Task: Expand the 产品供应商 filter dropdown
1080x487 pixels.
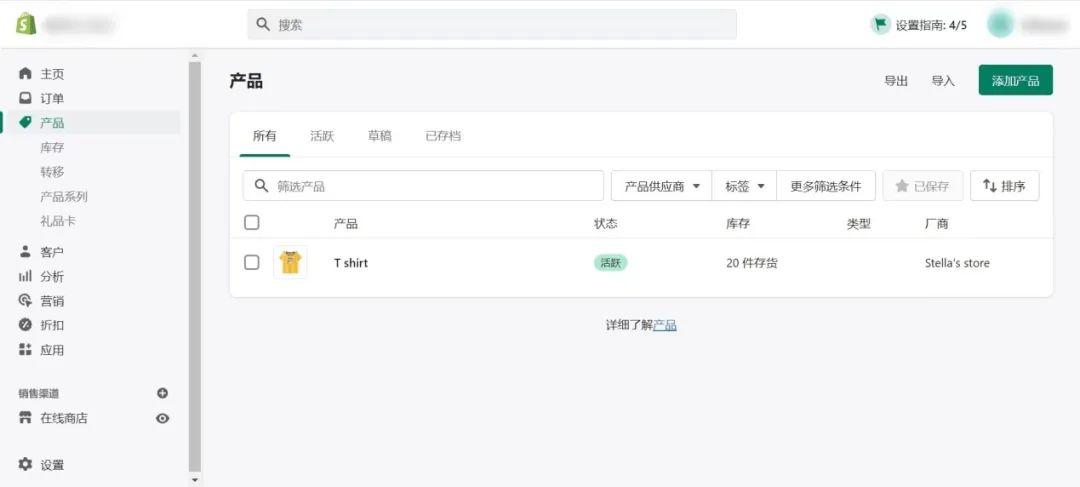Action: (661, 186)
